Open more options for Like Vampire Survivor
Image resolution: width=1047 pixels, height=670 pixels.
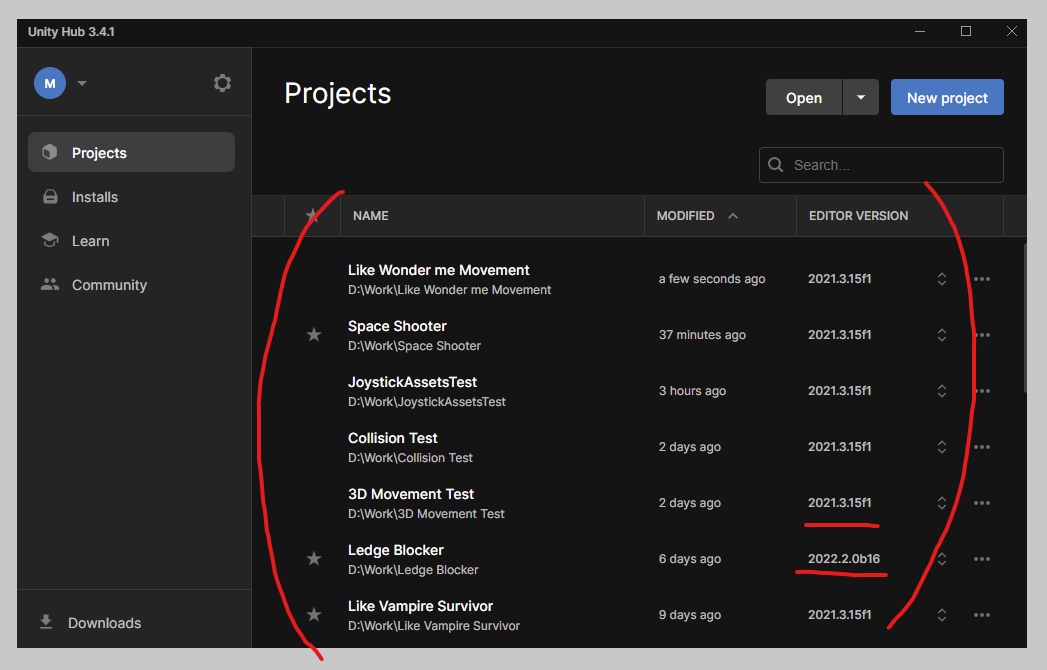tap(982, 615)
